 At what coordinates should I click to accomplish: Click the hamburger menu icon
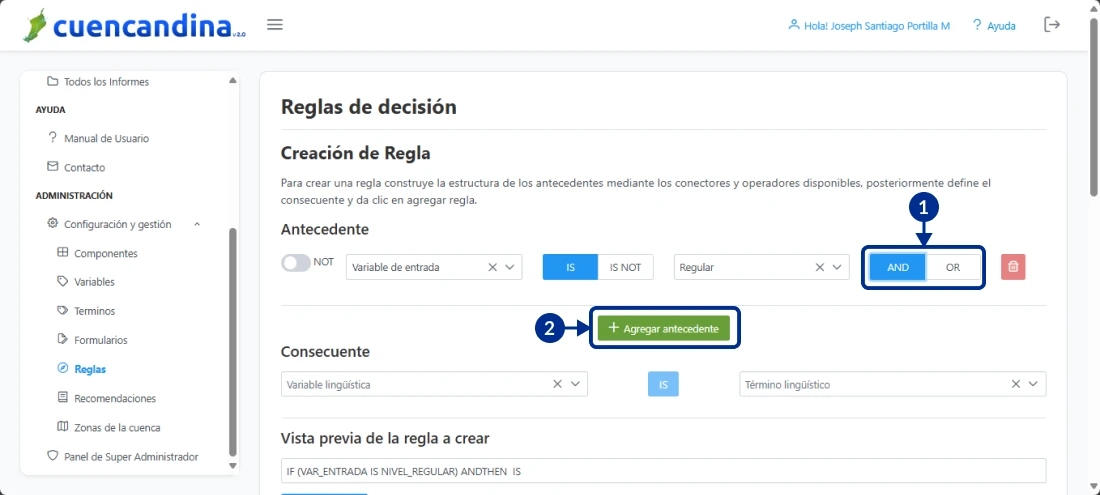[x=275, y=25]
